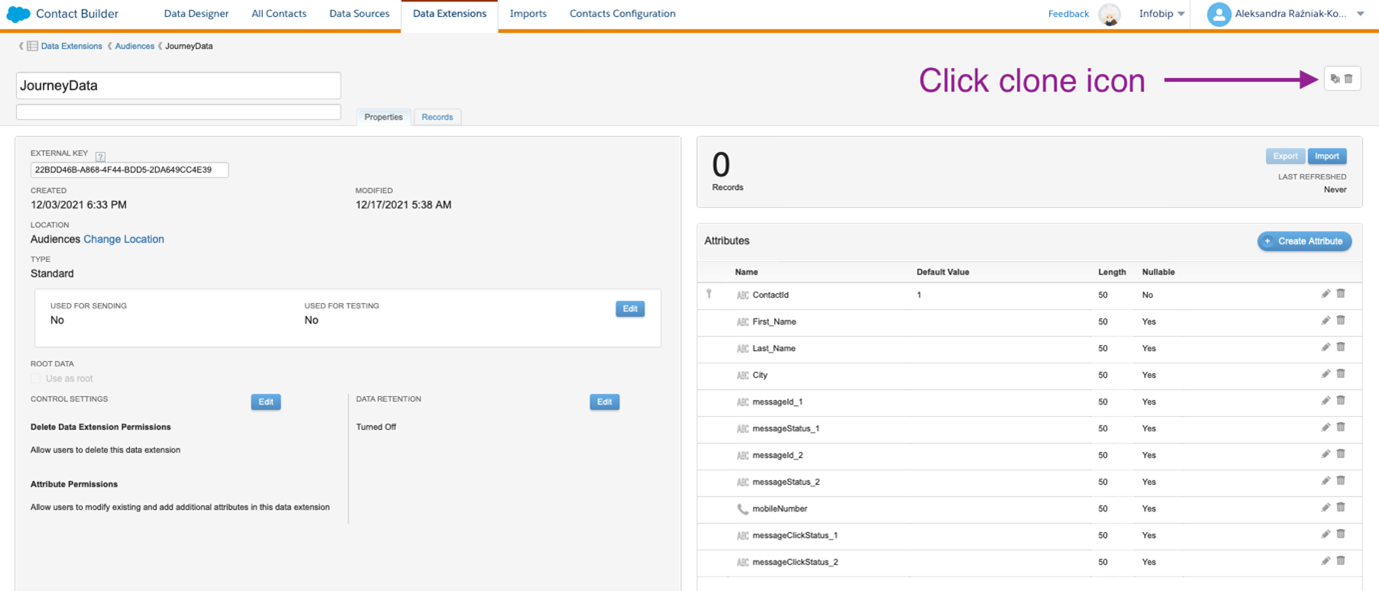Click trash icon for messageStatus_2 attribute
This screenshot has width=1379, height=591.
click(1341, 481)
